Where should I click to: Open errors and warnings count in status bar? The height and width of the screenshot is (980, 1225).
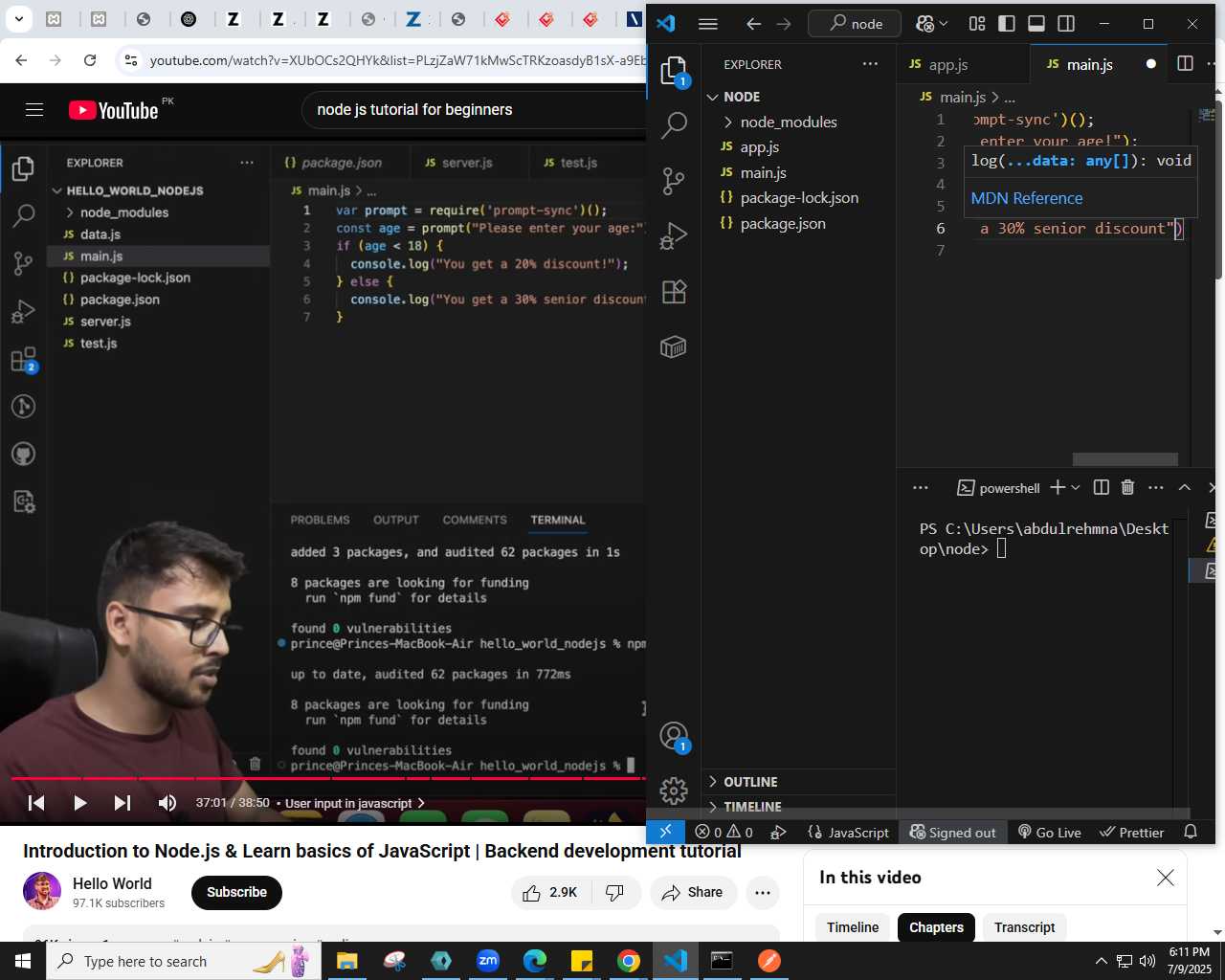click(x=724, y=832)
